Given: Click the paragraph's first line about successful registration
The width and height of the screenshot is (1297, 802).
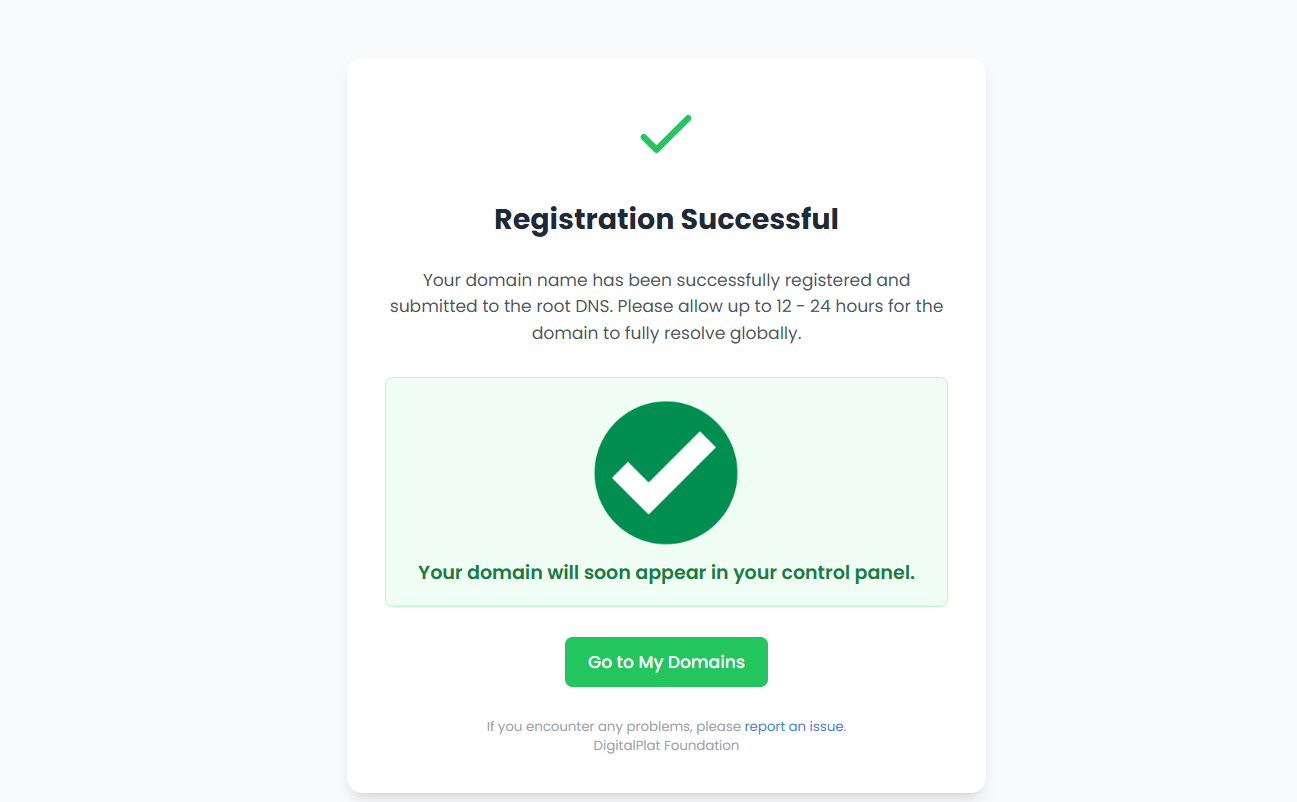Looking at the screenshot, I should pyautogui.click(x=666, y=280).
